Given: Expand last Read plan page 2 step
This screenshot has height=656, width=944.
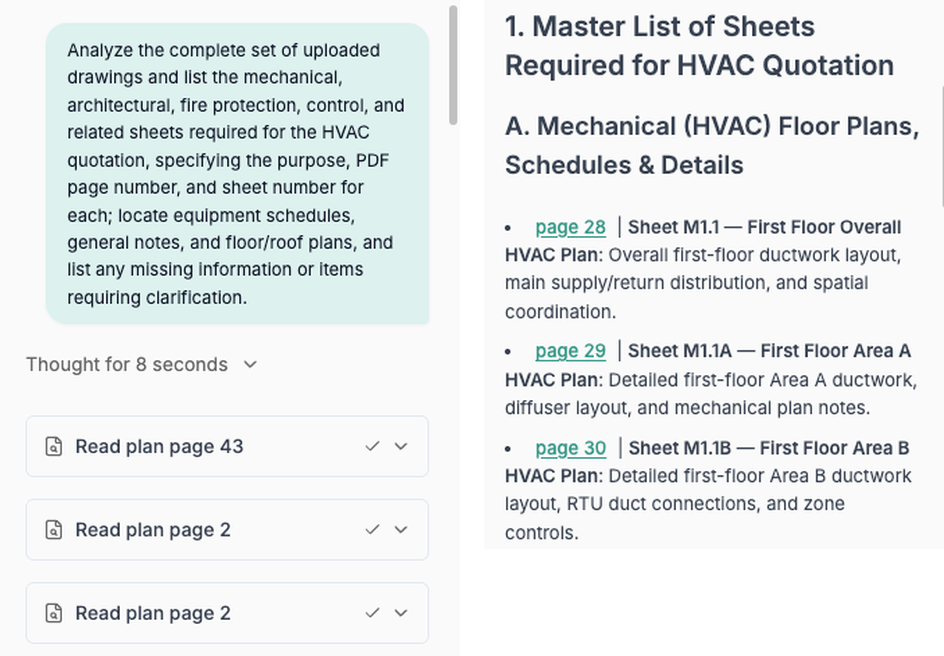Looking at the screenshot, I should [x=401, y=613].
